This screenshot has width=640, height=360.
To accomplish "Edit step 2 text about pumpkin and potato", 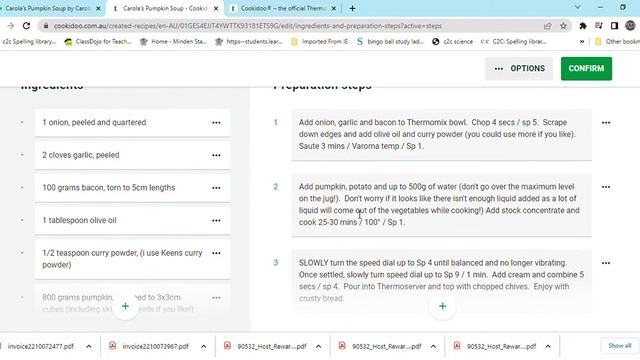I will click(x=442, y=204).
